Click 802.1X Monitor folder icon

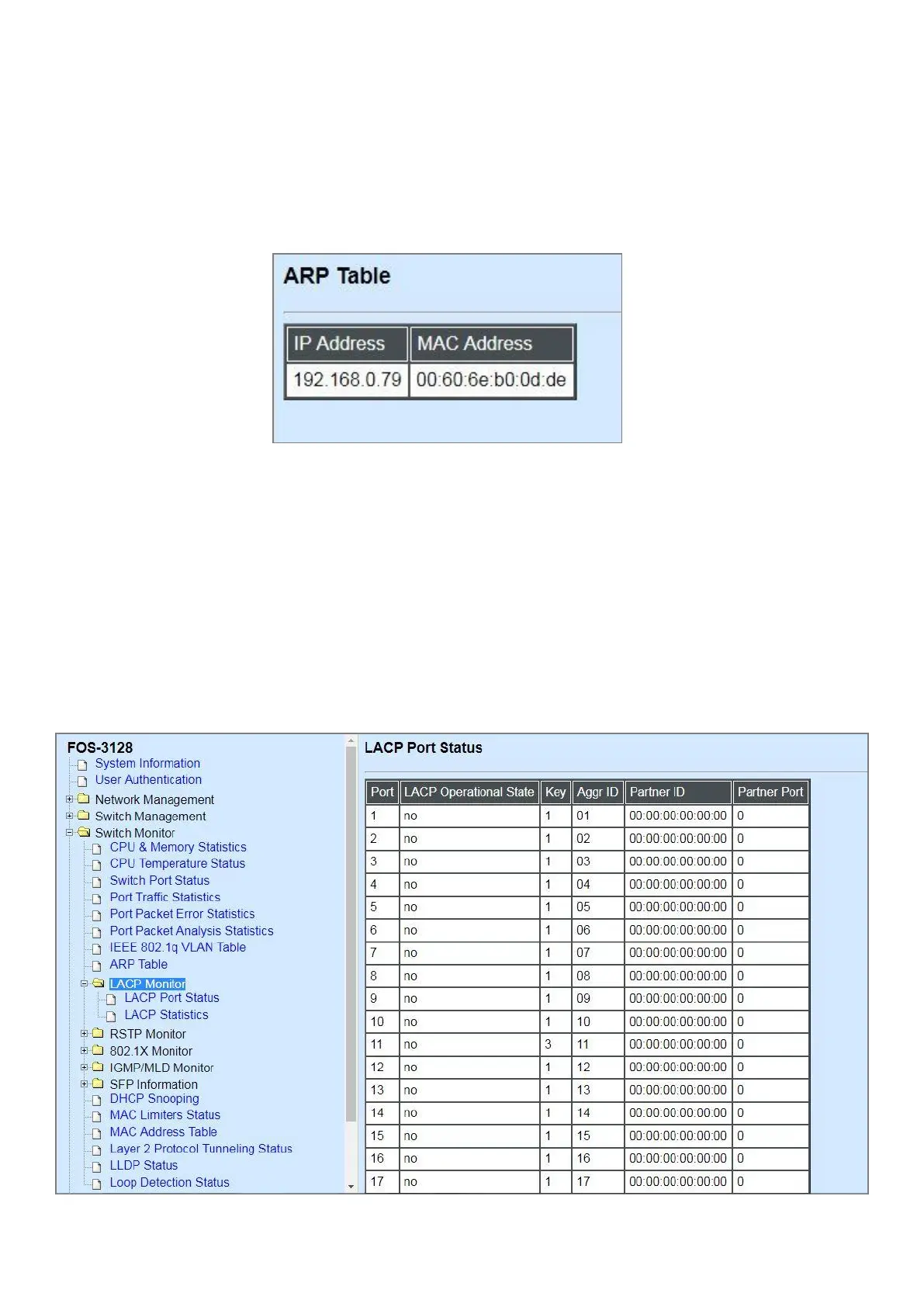(x=98, y=1050)
